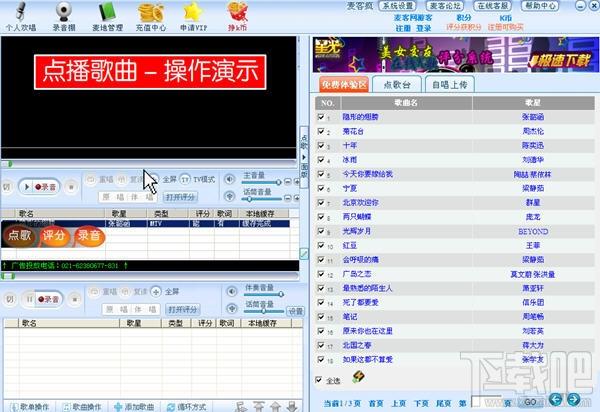Viewport: 600px width, 412px height.
Task: Stop playback in lower player
Action: tap(75, 299)
